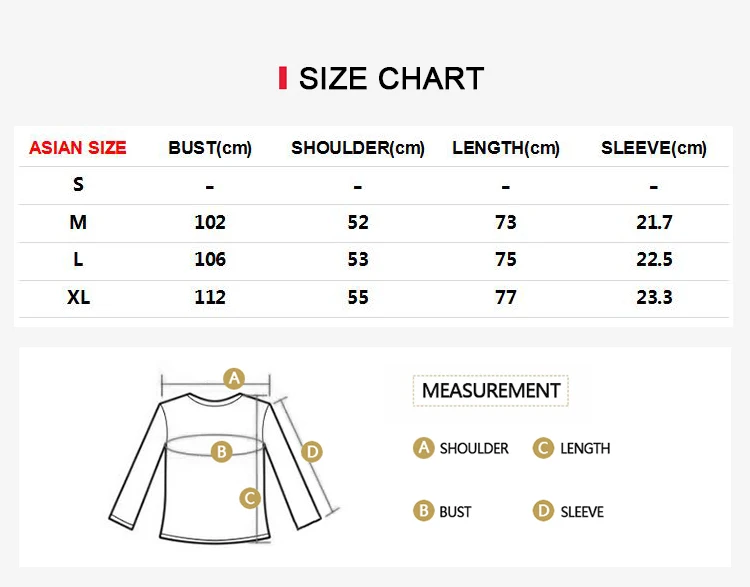Click the sleeve value 22.5
The width and height of the screenshot is (750, 587).
[x=654, y=259]
